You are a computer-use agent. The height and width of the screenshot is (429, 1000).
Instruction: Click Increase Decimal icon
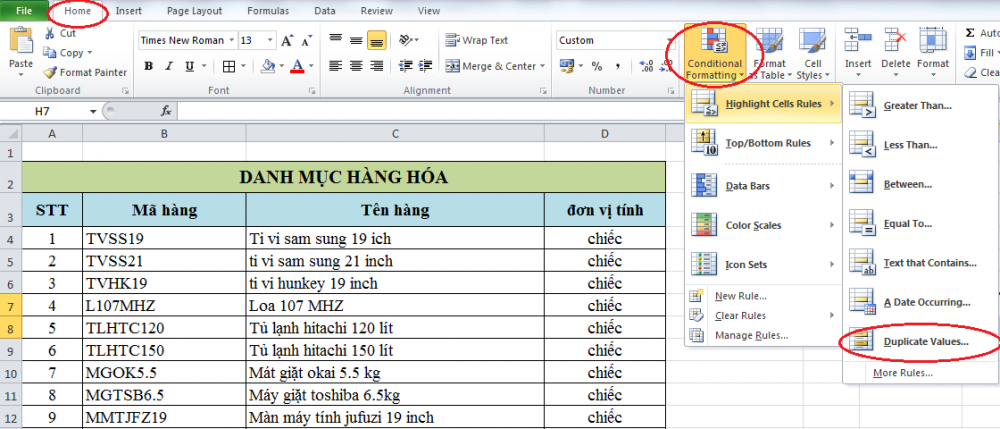click(x=647, y=66)
